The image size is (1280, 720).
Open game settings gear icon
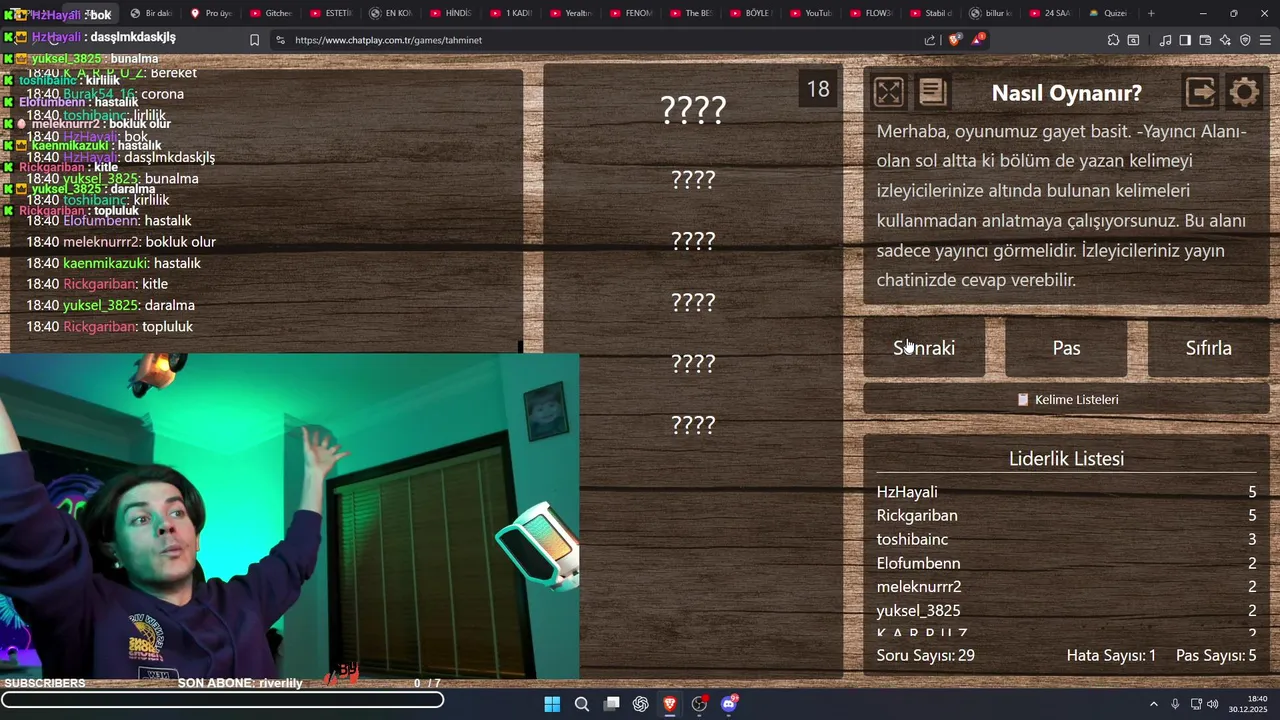tap(1244, 92)
